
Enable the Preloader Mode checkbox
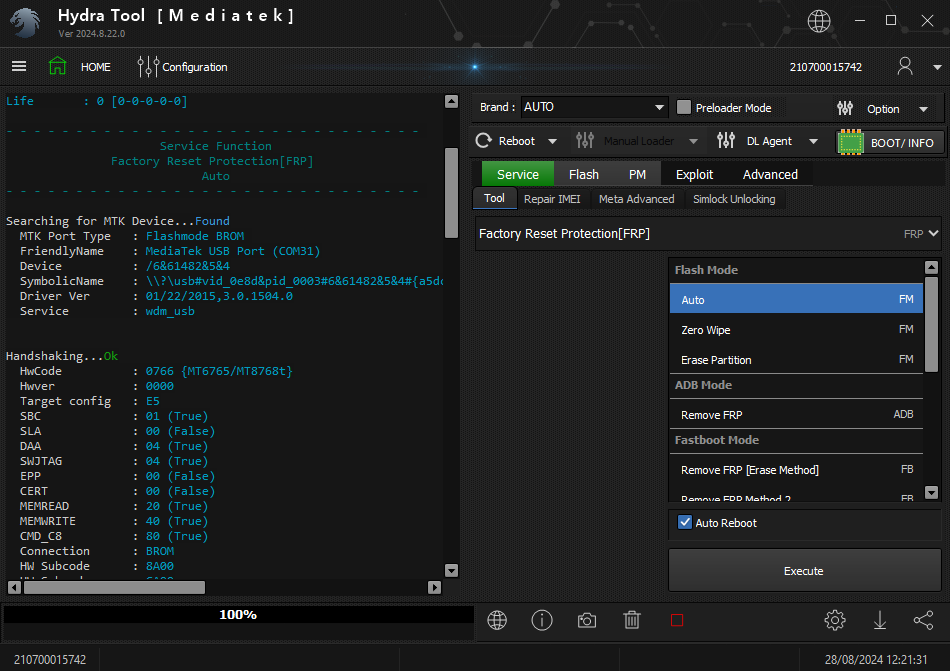(683, 107)
